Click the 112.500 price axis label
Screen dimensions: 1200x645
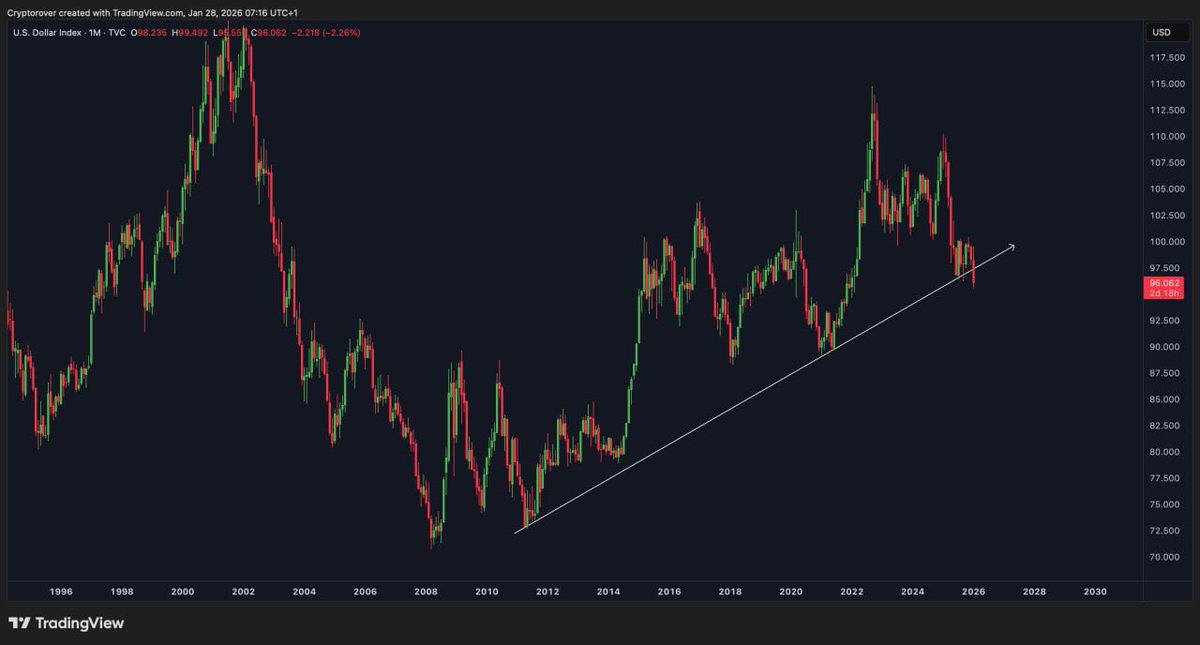pos(1168,110)
